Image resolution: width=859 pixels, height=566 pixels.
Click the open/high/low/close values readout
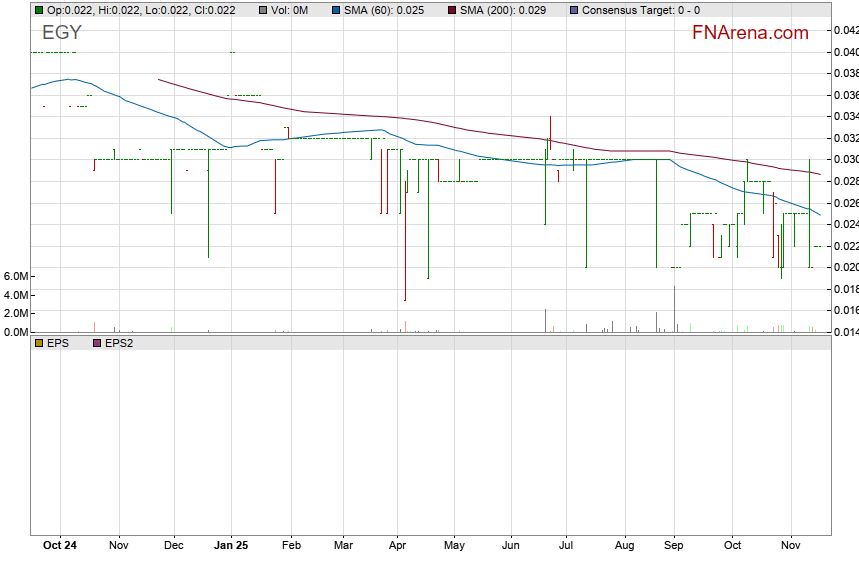pos(140,10)
